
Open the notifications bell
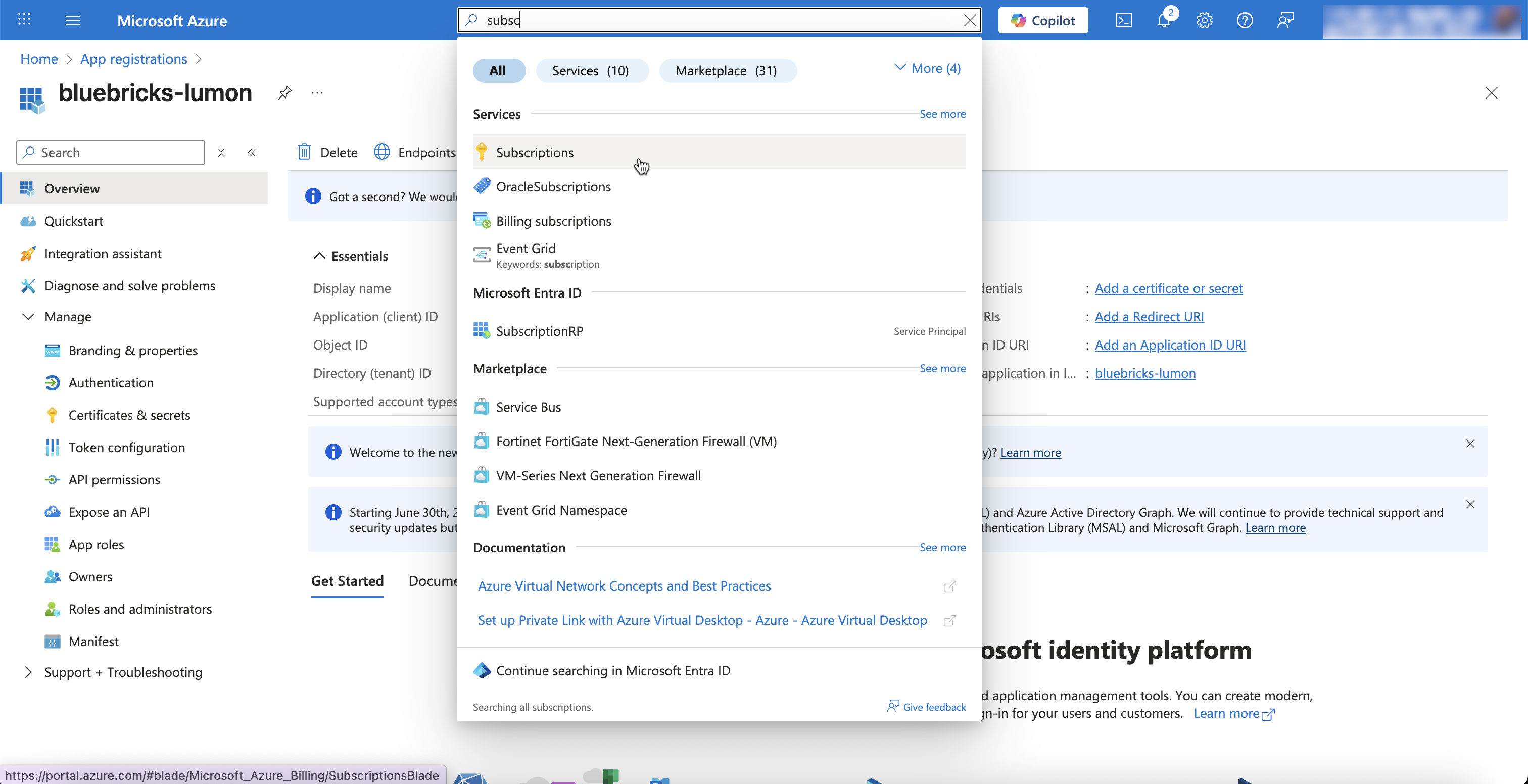(1164, 21)
